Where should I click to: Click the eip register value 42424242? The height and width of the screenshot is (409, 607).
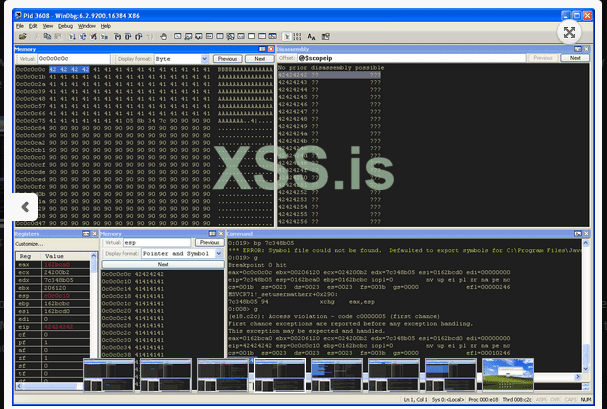click(x=57, y=327)
